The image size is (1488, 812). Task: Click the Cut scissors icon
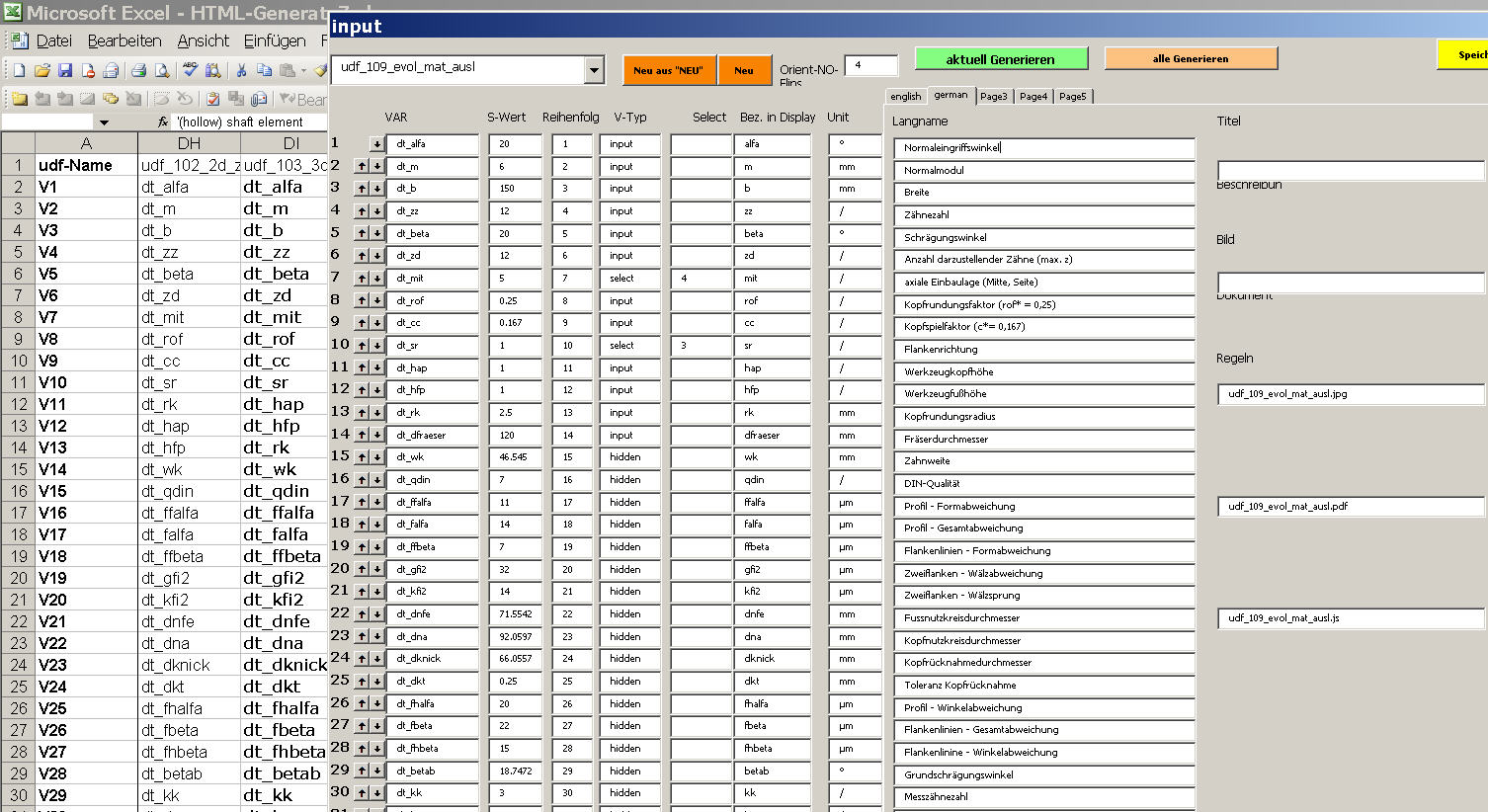pos(241,70)
